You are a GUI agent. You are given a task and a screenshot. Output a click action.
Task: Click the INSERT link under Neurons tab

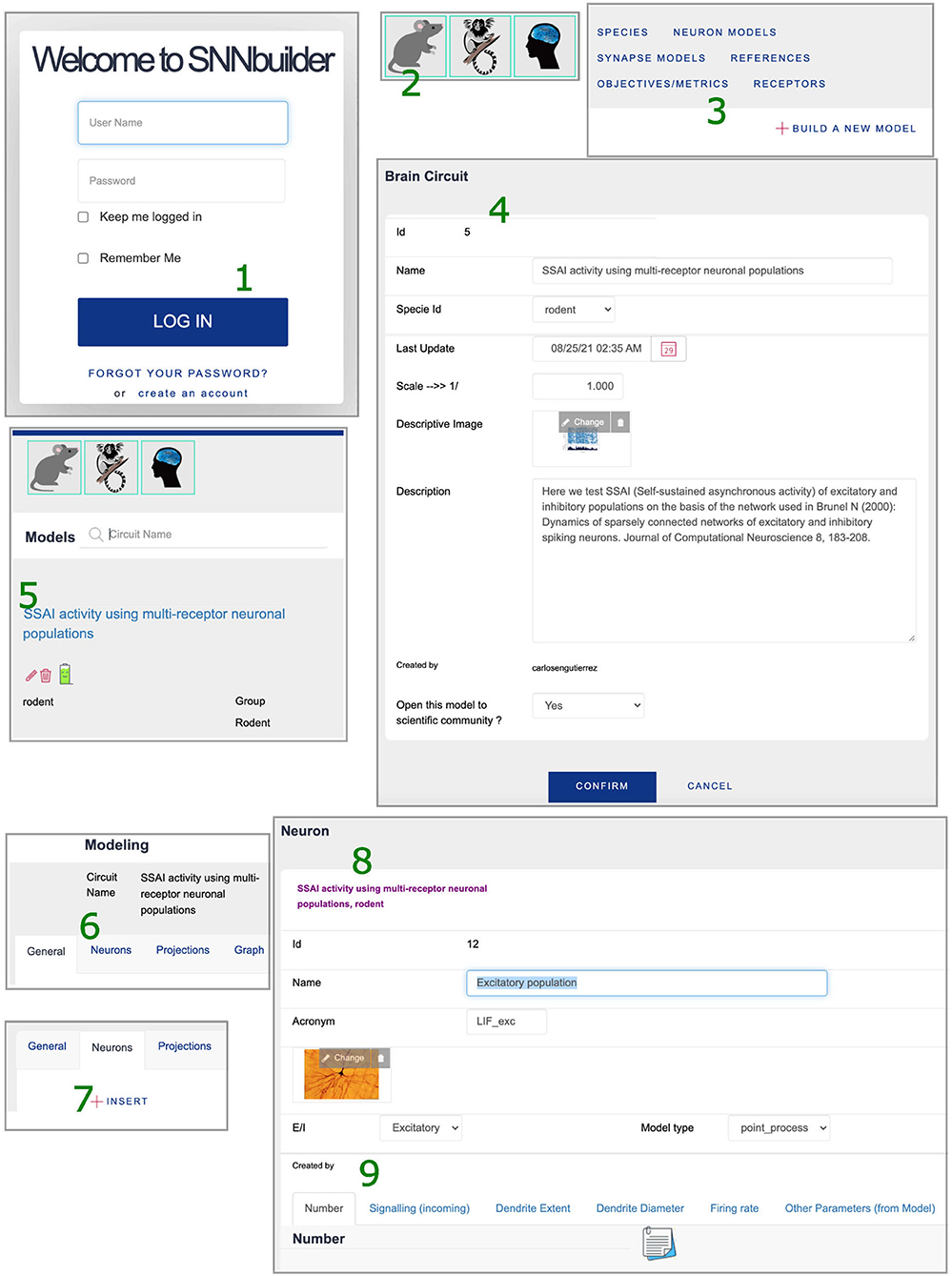127,1102
